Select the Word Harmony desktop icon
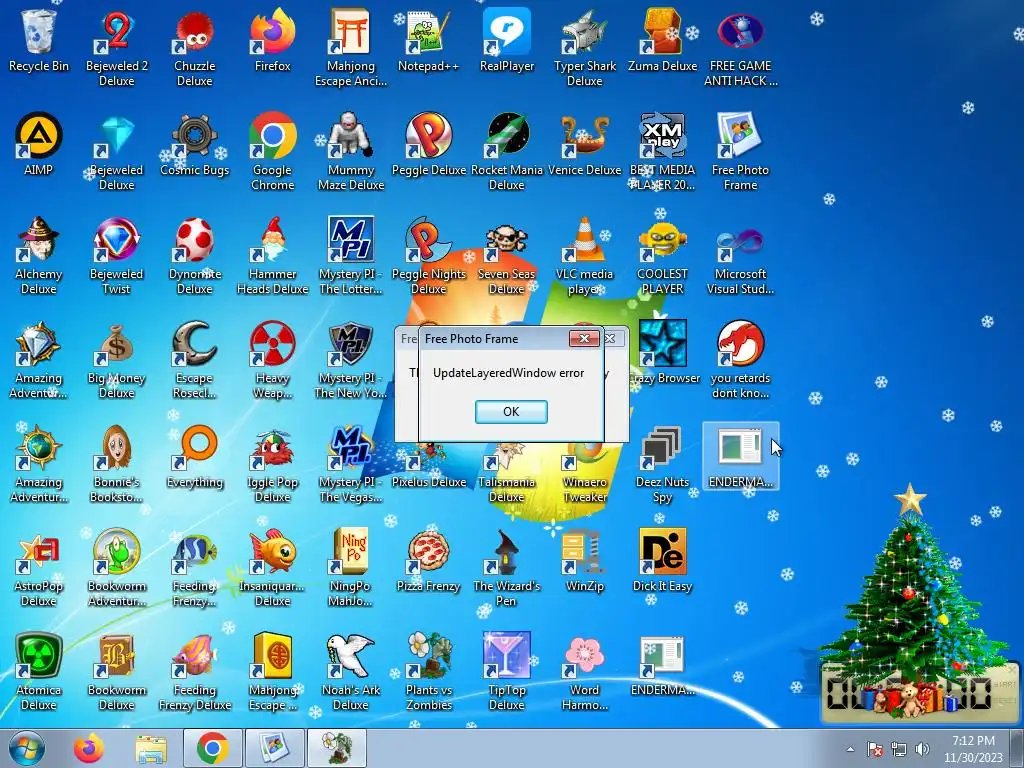 (584, 672)
